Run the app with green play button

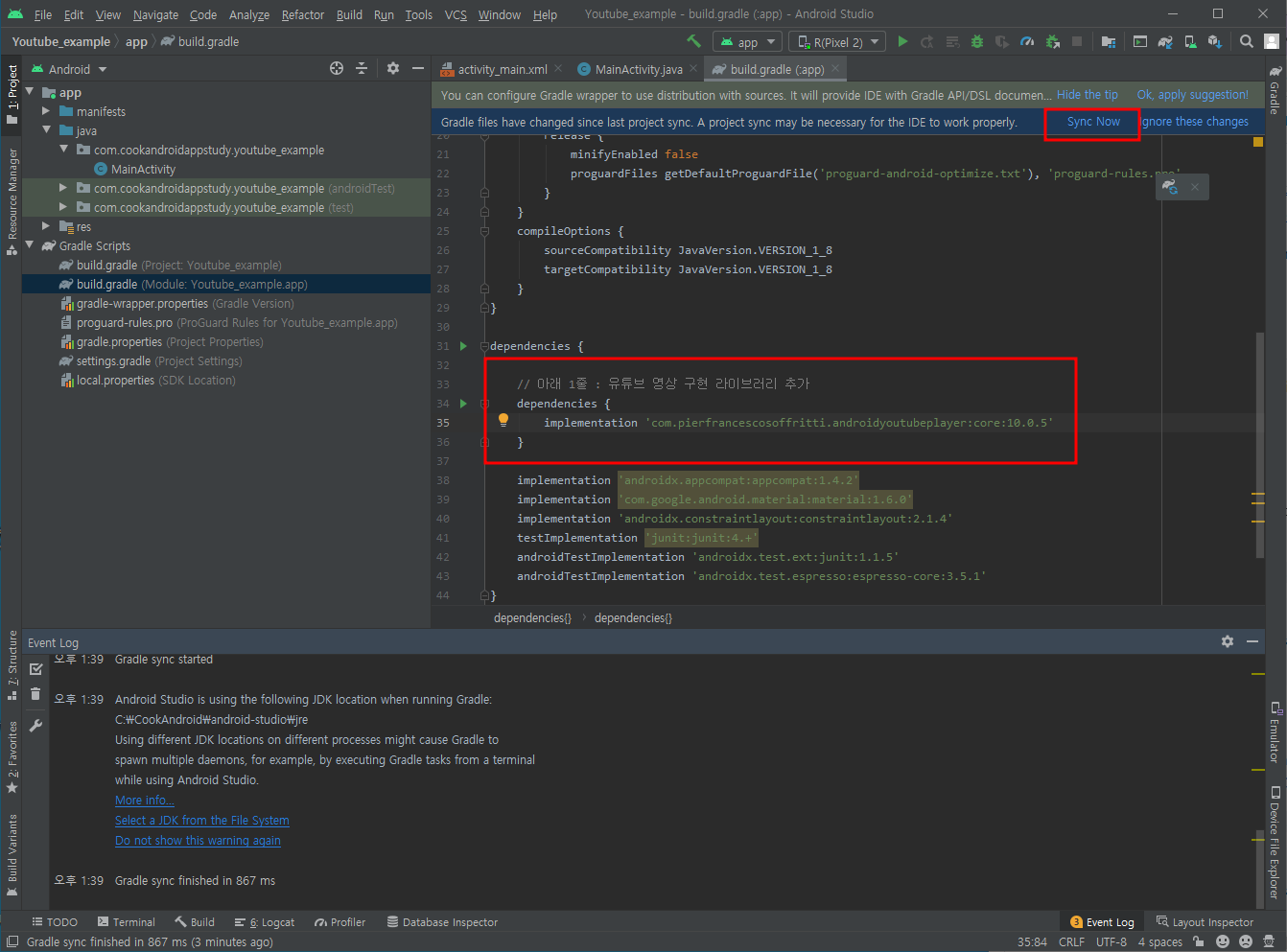[902, 41]
